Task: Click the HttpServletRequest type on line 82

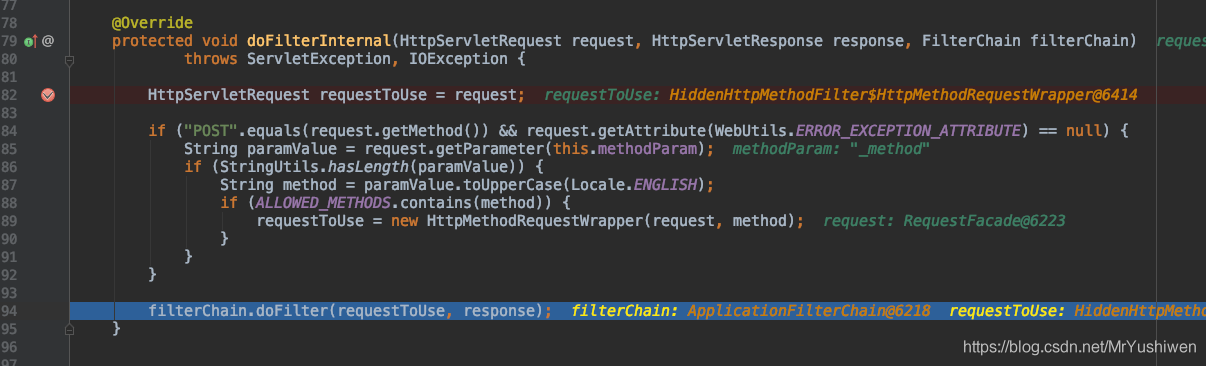Action: point(229,95)
